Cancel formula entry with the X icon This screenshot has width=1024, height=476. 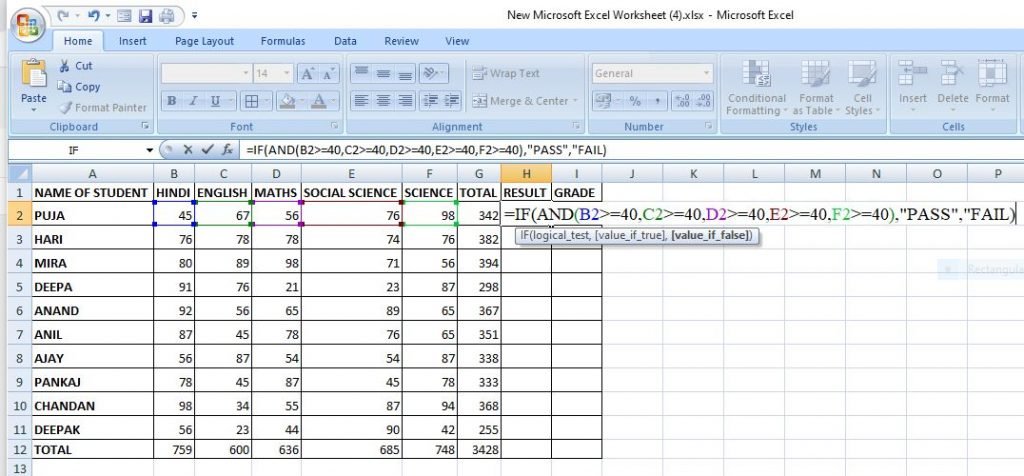[188, 150]
